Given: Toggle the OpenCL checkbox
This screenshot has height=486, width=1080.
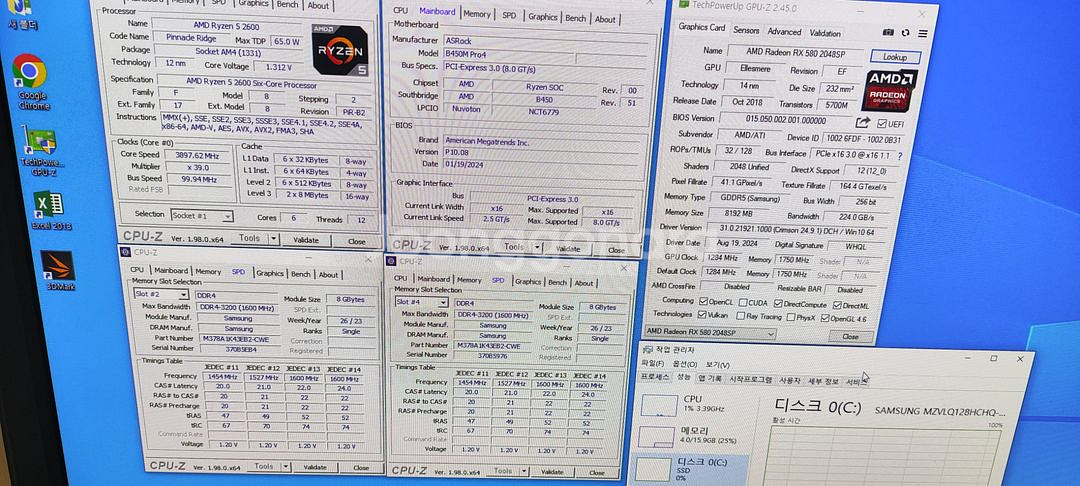Looking at the screenshot, I should click(x=703, y=301).
